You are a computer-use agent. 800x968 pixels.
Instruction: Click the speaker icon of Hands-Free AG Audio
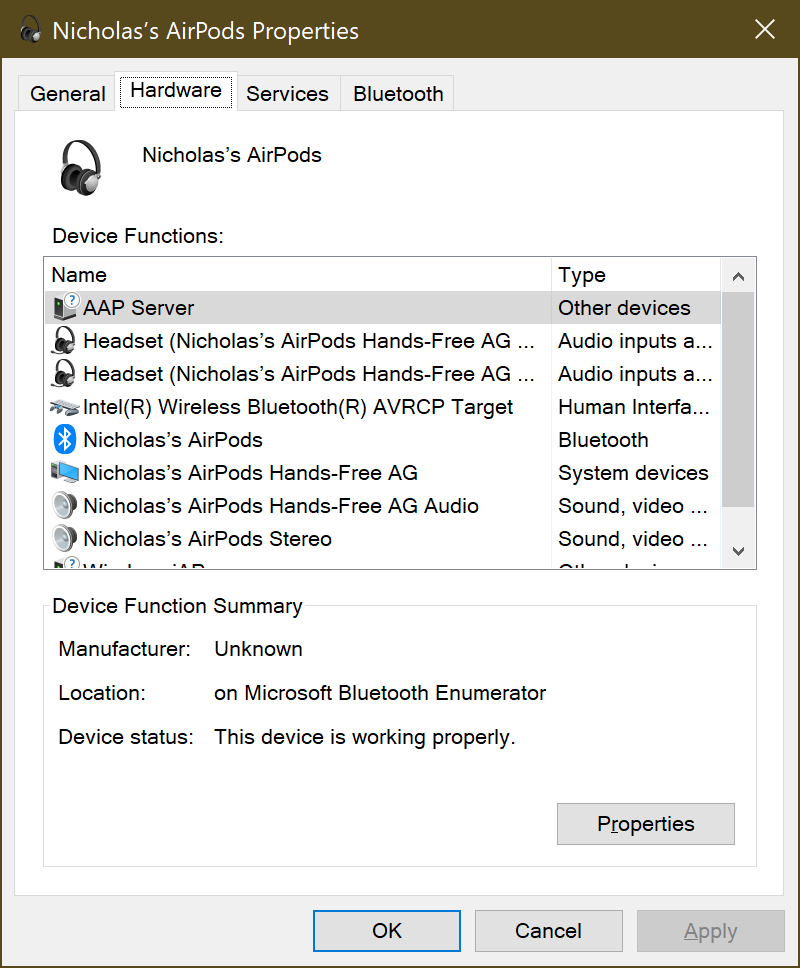point(65,506)
